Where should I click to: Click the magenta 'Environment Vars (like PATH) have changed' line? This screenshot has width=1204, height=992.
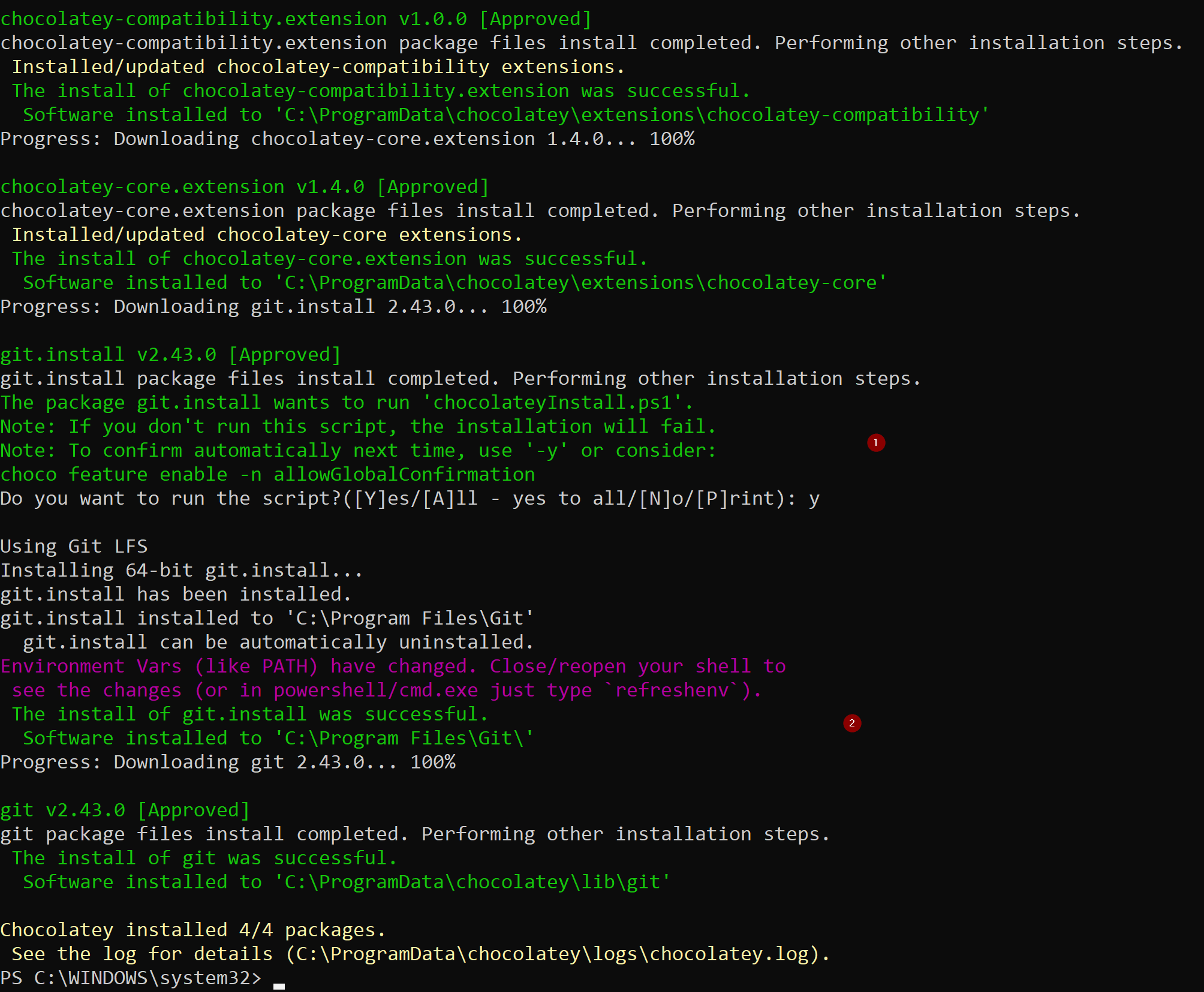pyautogui.click(x=393, y=667)
